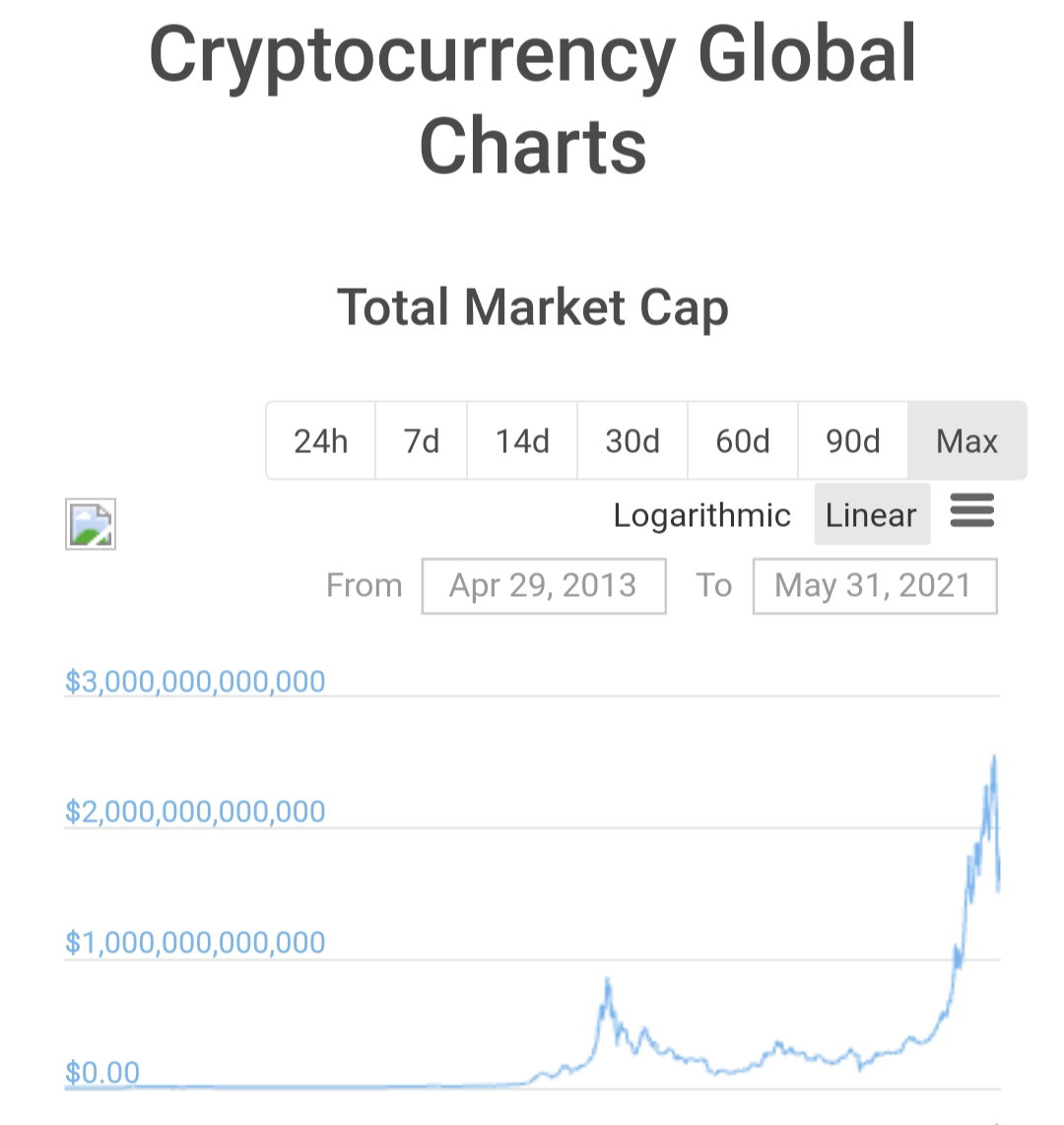Click the 2021 market cap peak
Image resolution: width=1064 pixels, height=1125 pixels.
pos(994,758)
